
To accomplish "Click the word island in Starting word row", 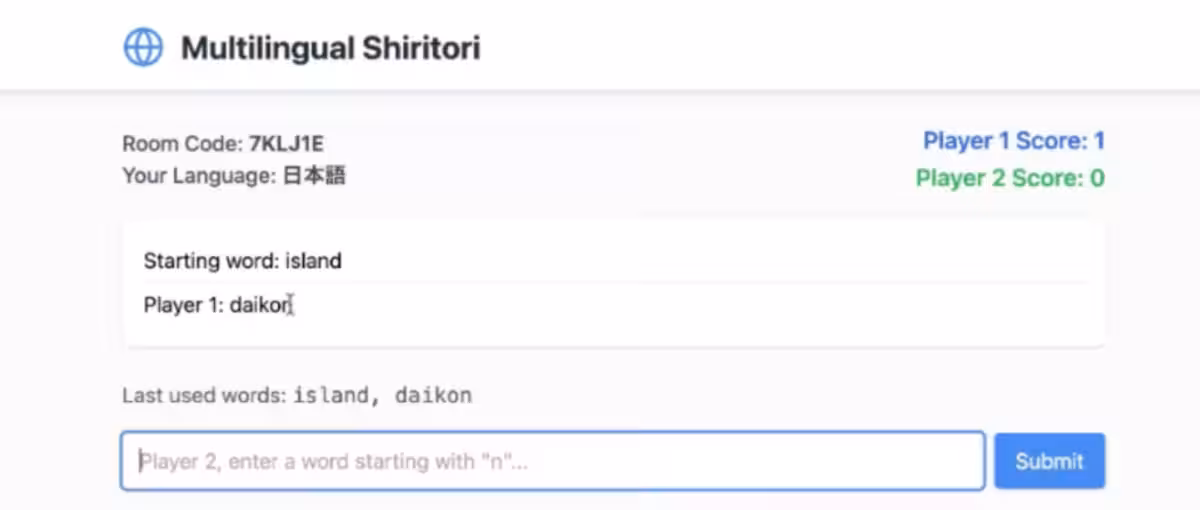I will click(x=313, y=261).
